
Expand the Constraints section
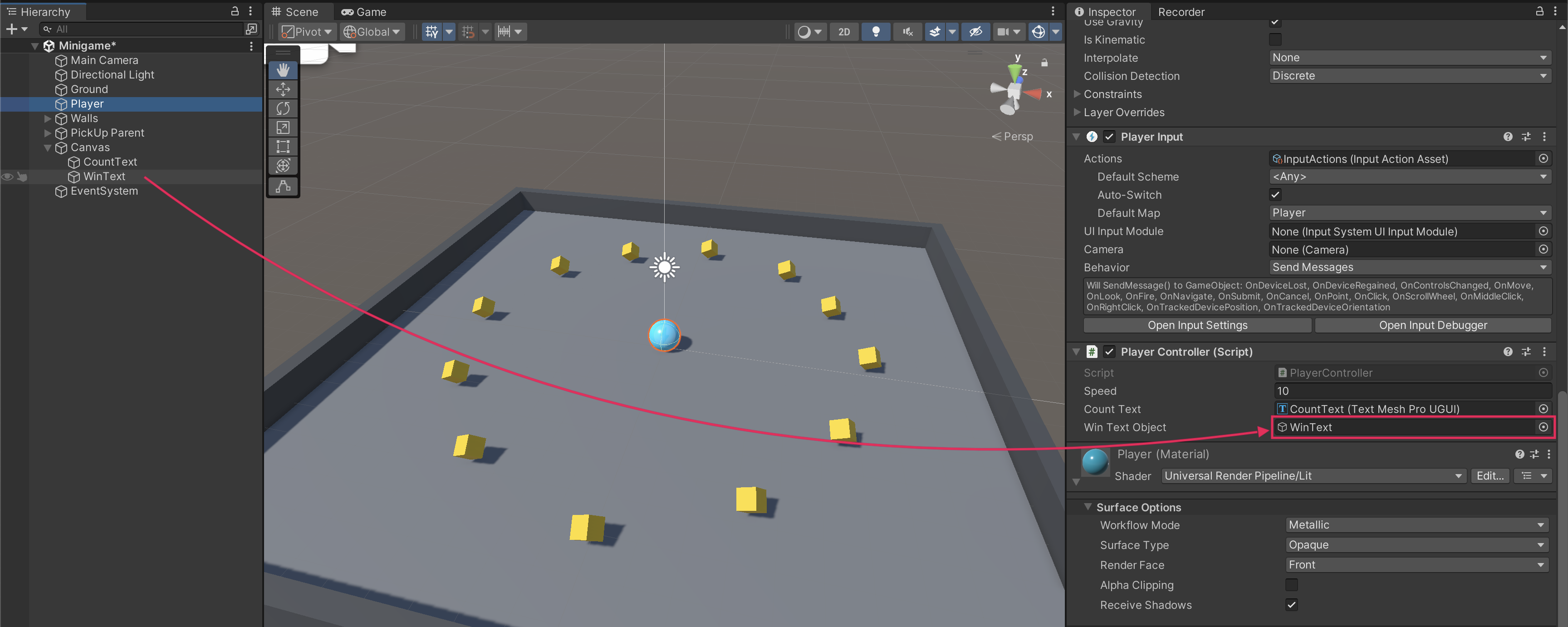click(x=1077, y=94)
